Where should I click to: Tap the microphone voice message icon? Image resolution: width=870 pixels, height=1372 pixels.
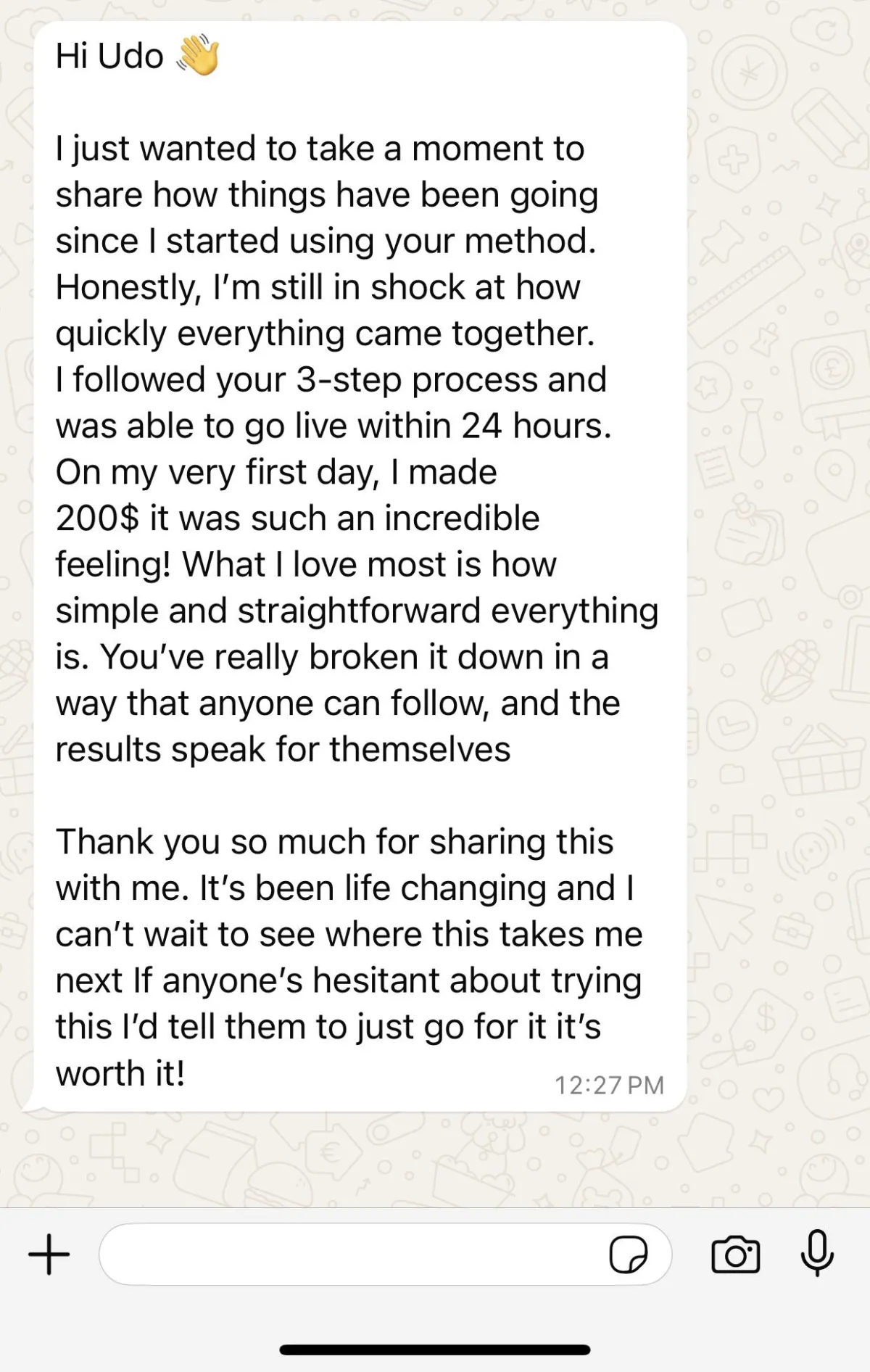pyautogui.click(x=817, y=1253)
